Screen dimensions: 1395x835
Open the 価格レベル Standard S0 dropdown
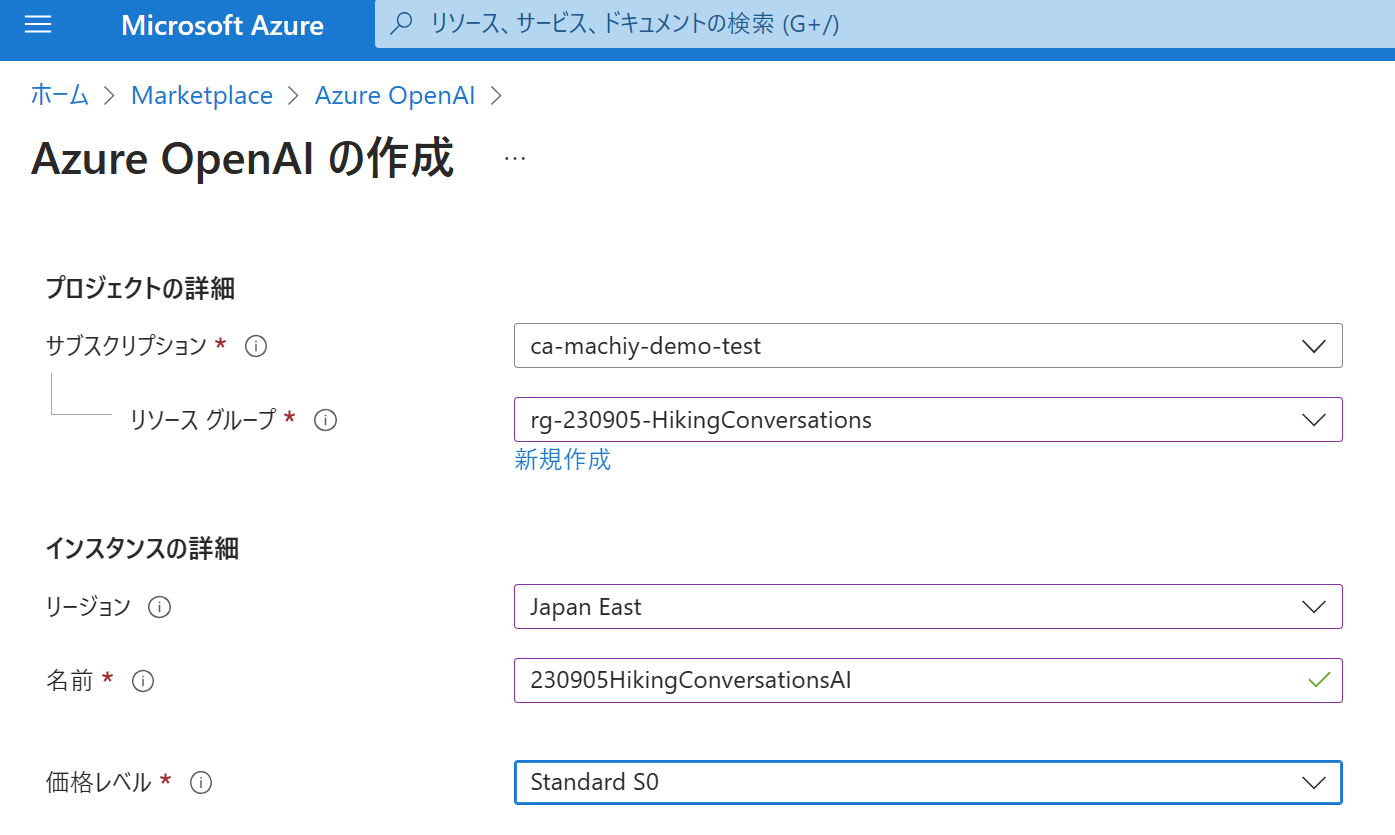[x=928, y=782]
